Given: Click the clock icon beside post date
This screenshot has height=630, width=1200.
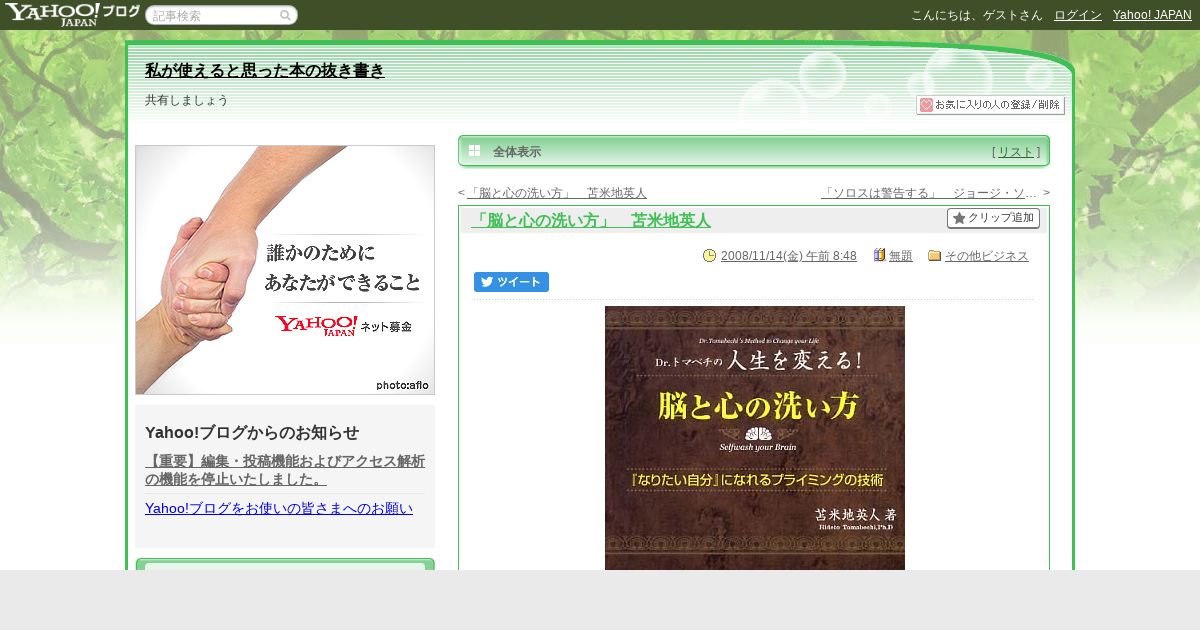Looking at the screenshot, I should 710,256.
